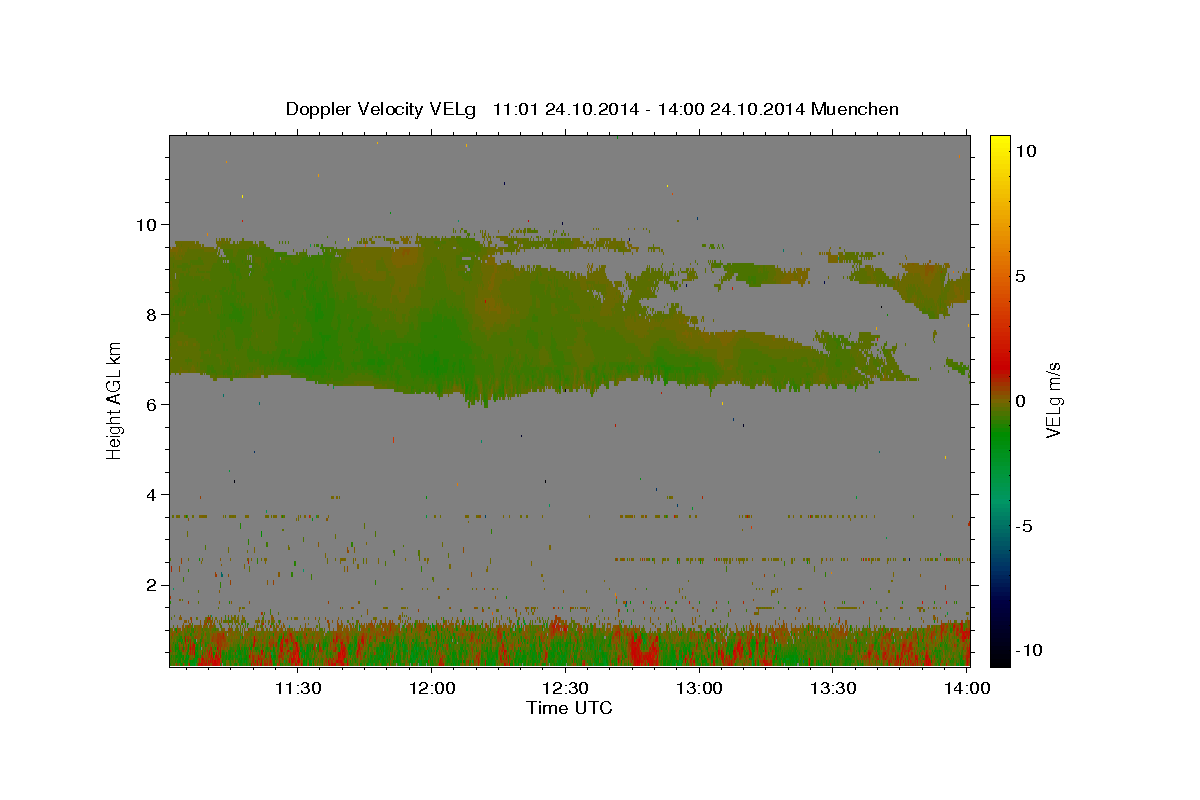Image resolution: width=1200 pixels, height=800 pixels.
Task: Click the 13:00 time tick label
Action: pyautogui.click(x=699, y=688)
